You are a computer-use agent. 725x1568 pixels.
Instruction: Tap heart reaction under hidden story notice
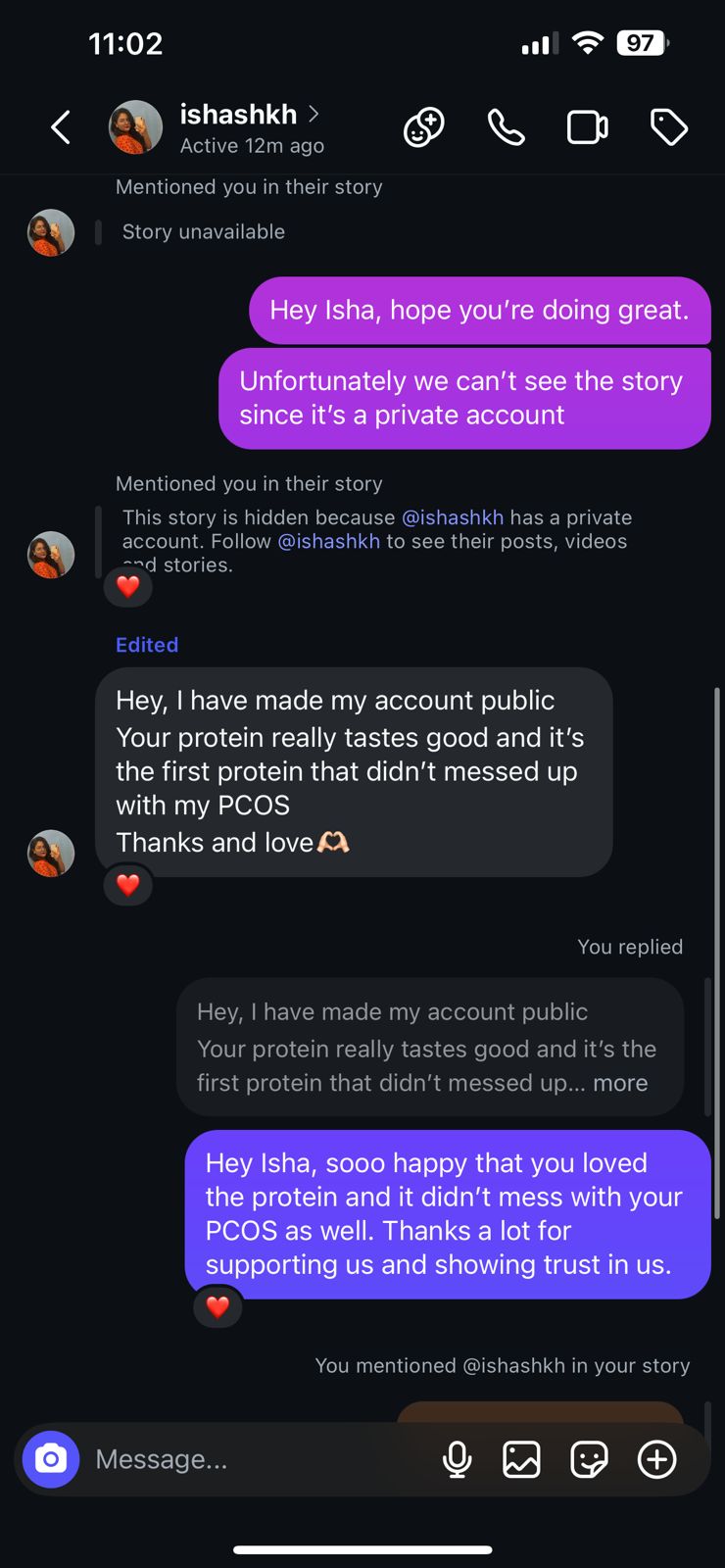tap(128, 586)
